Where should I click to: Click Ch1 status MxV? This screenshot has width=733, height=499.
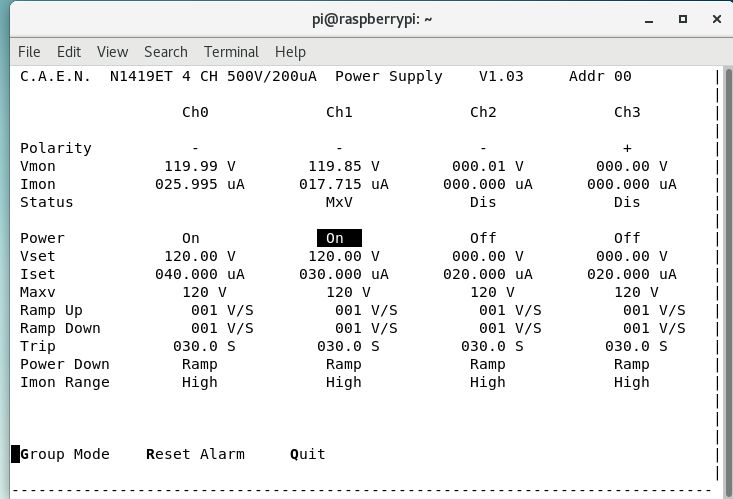339,202
